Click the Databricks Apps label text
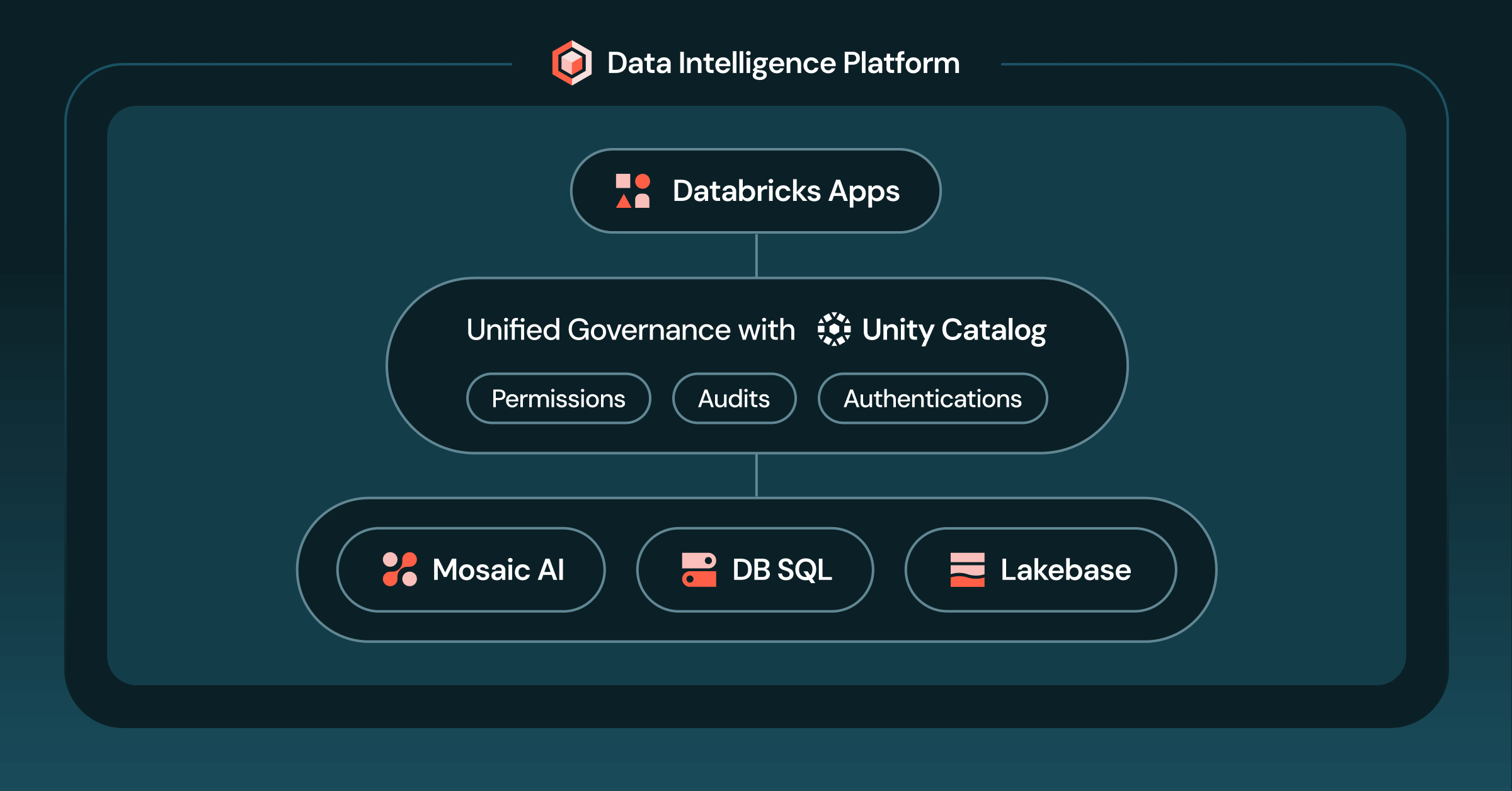The image size is (1512, 791). click(x=786, y=191)
